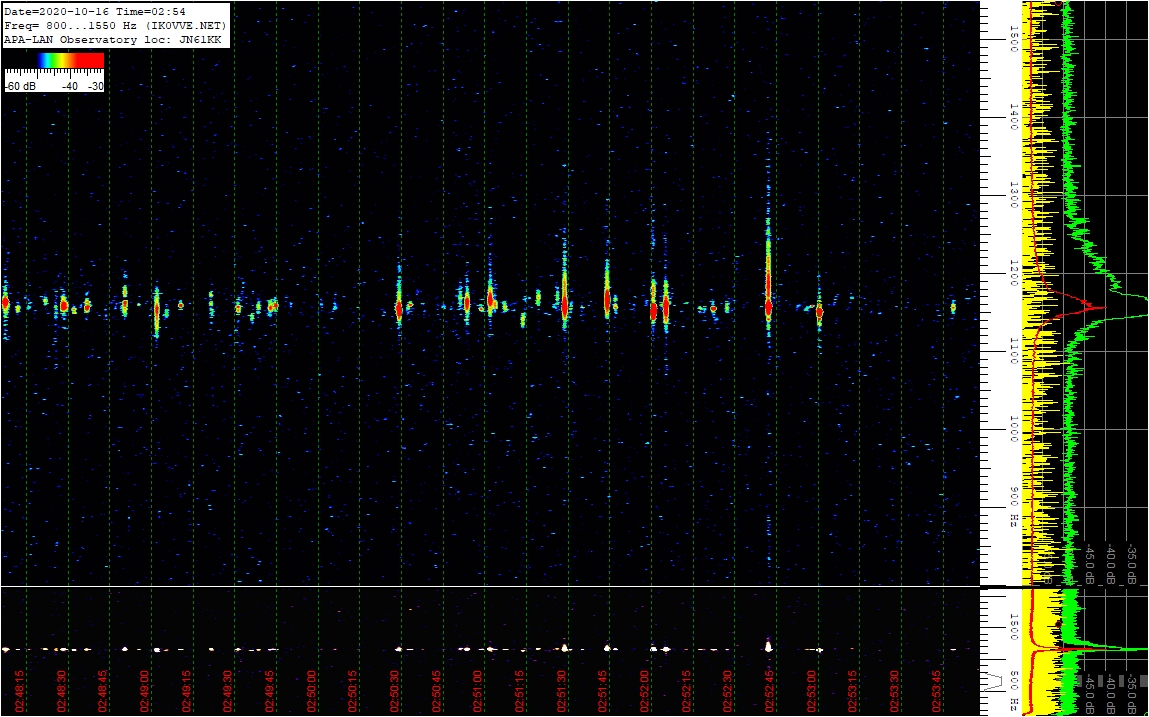Click '-35.0 dB' in the lower spectrum graph
This screenshot has height=717, width=1149.
click(1133, 694)
